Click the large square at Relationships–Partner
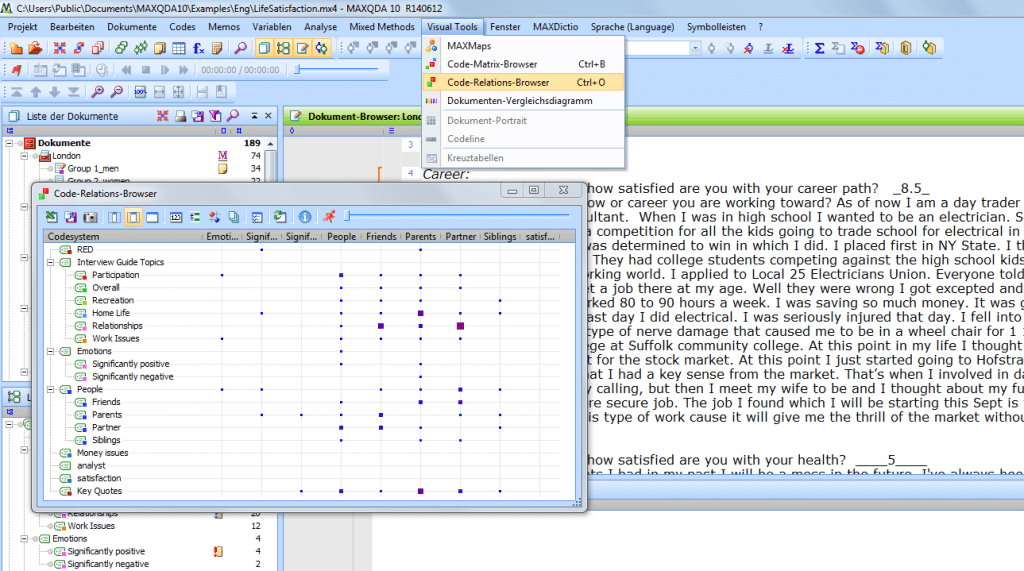The image size is (1024, 571). 460,326
